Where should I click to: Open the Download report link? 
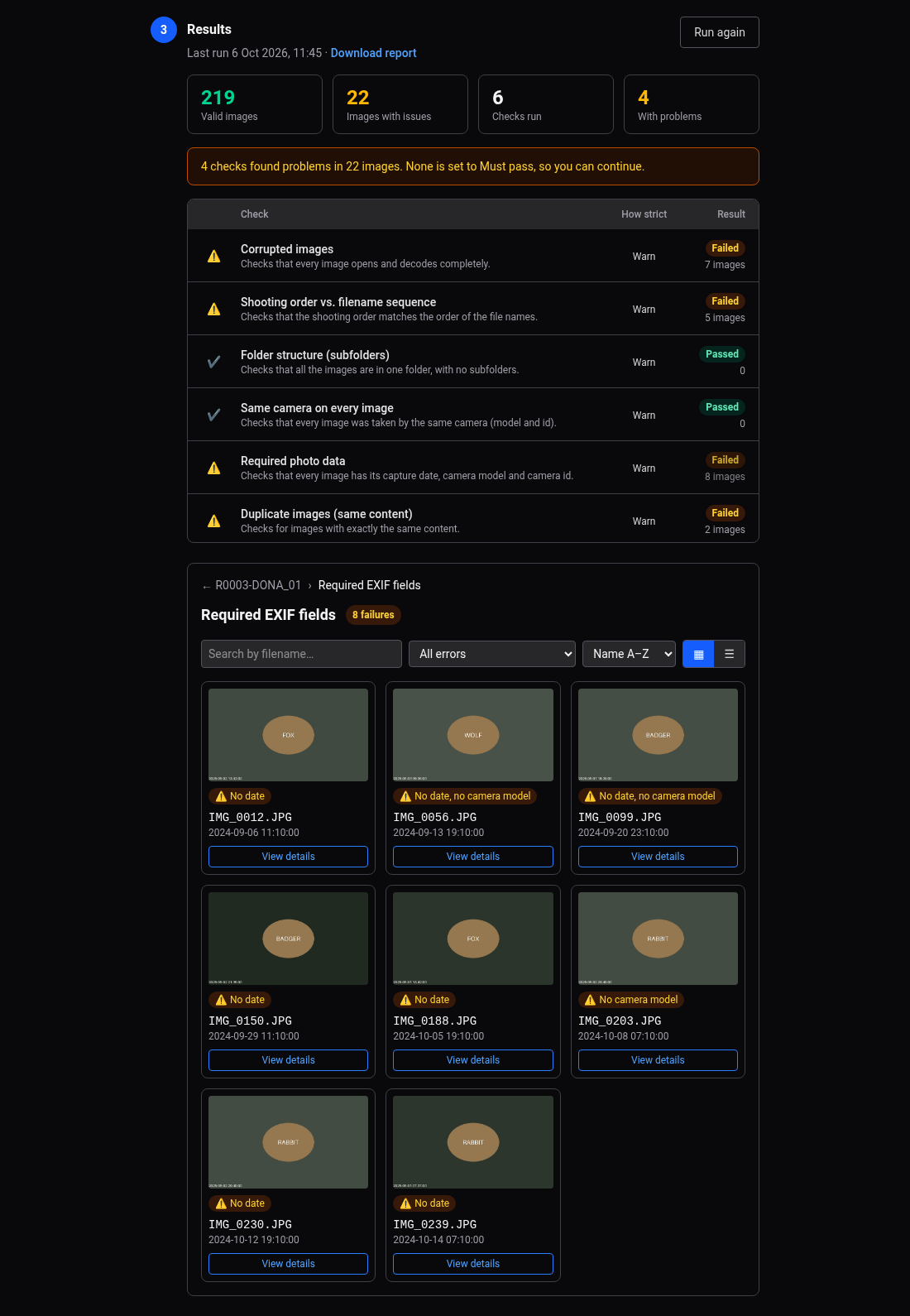pos(374,53)
